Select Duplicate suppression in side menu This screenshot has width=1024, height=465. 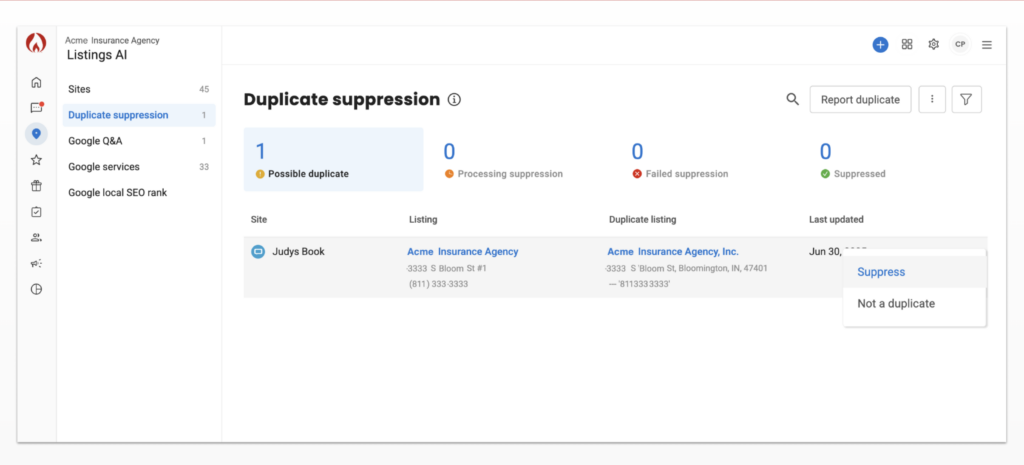point(138,115)
